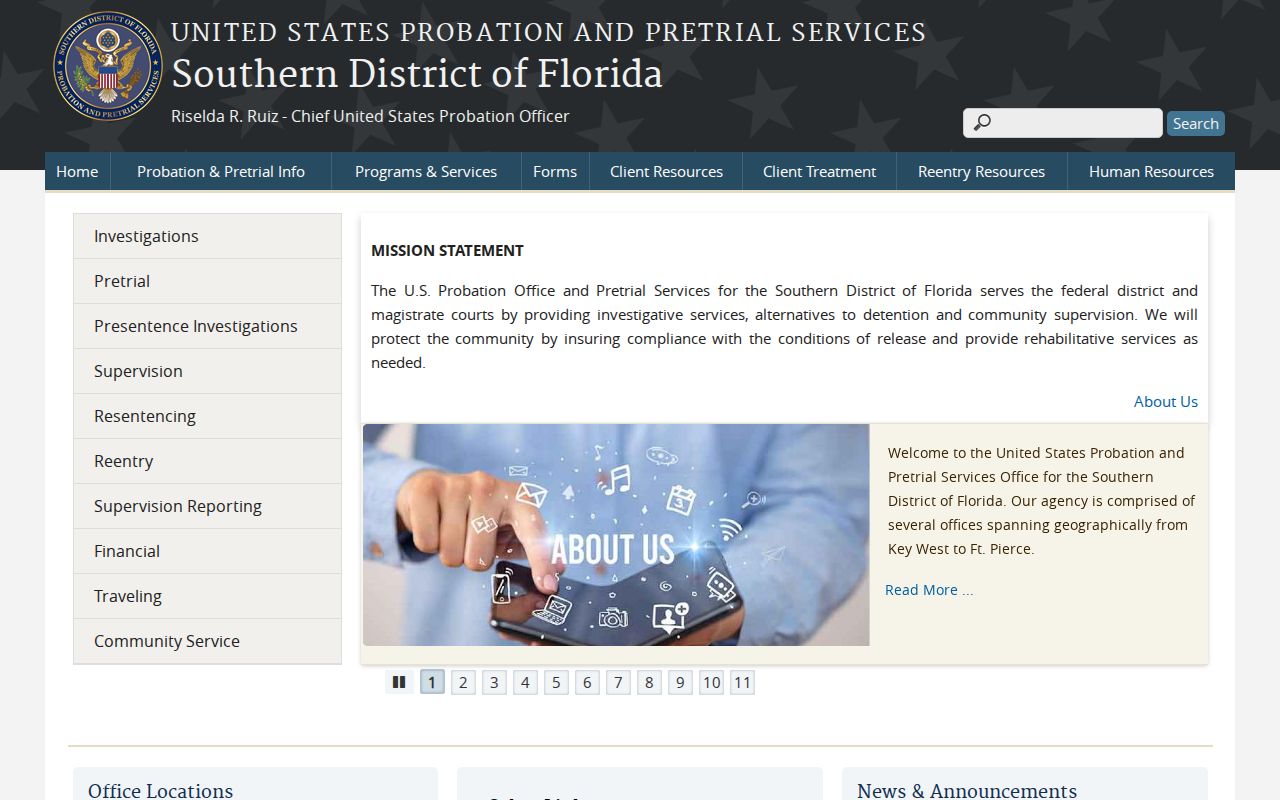Open Reentry Resources menu
1280x800 pixels.
point(981,171)
